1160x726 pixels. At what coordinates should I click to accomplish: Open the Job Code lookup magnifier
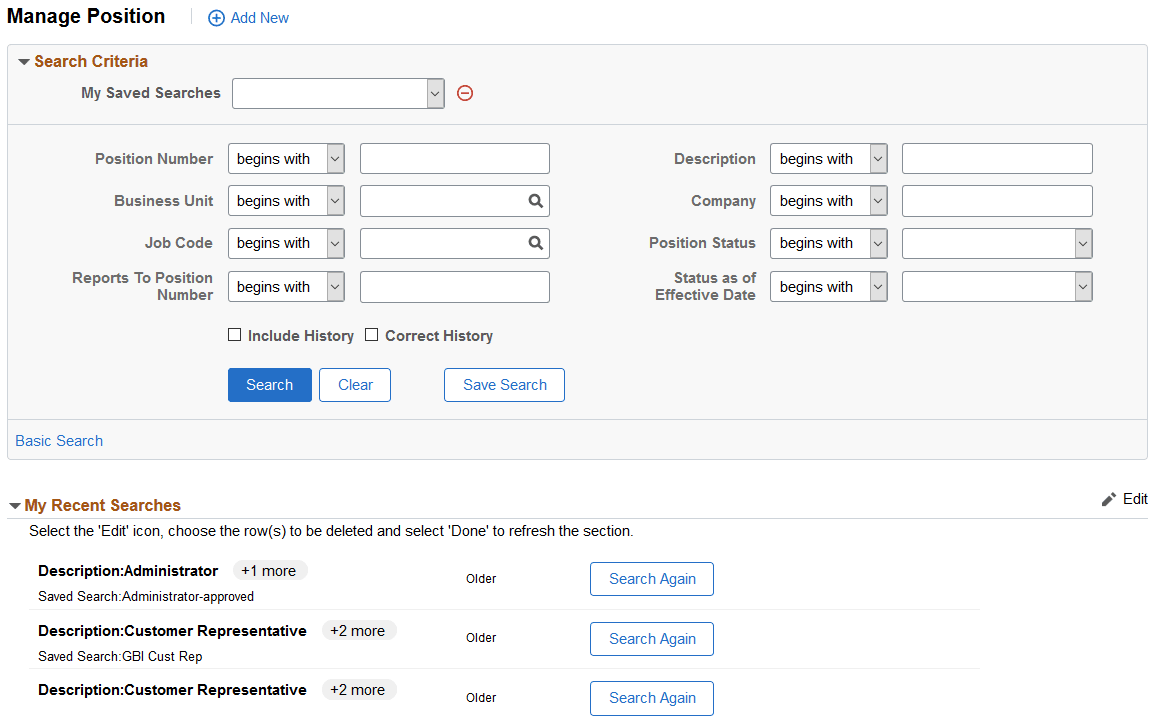click(x=536, y=243)
